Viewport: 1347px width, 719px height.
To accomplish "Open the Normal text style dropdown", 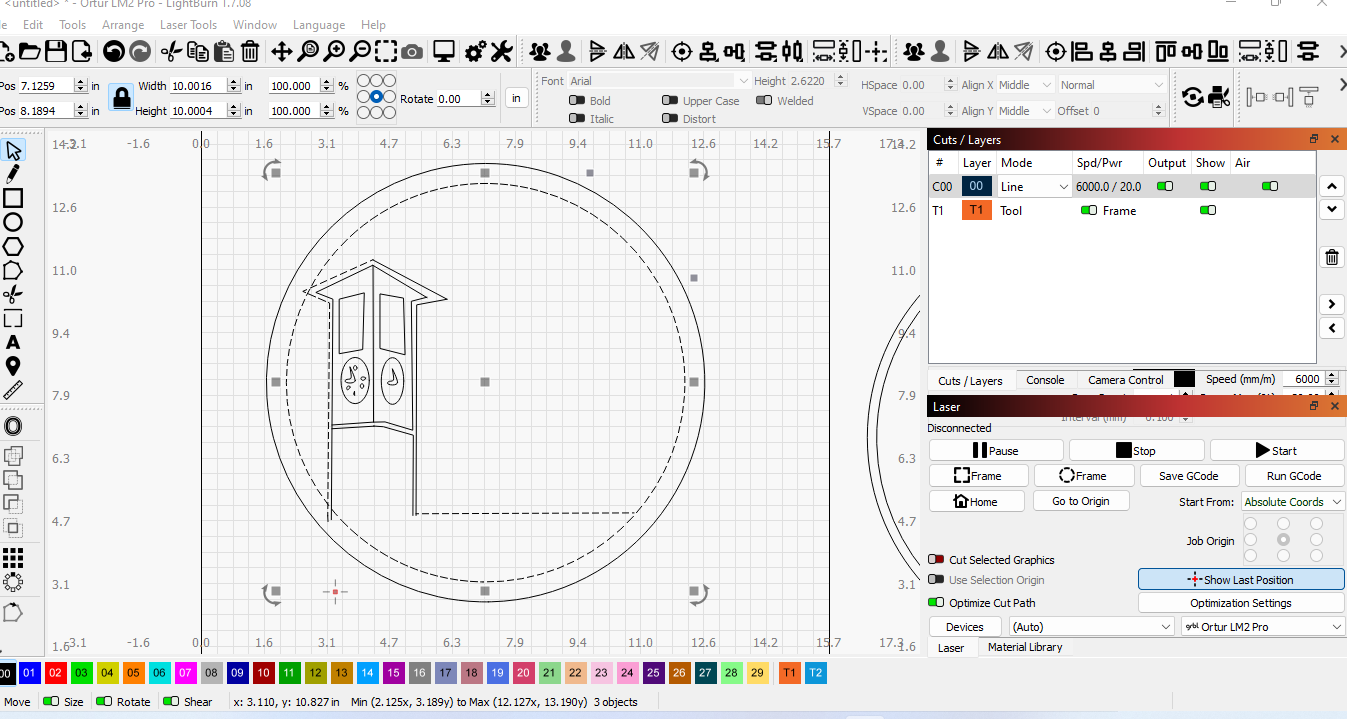I will tap(1112, 85).
